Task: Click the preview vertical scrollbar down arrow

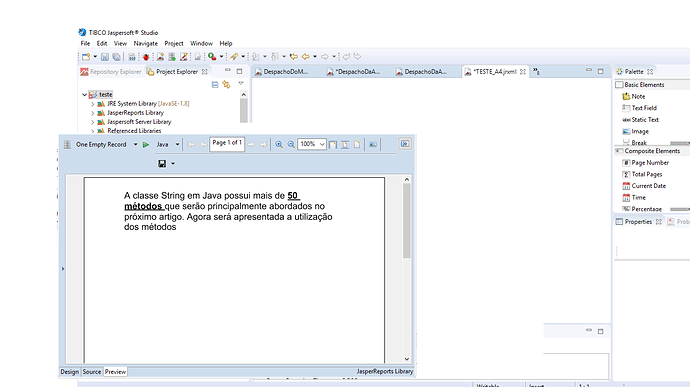Action: tap(407, 359)
